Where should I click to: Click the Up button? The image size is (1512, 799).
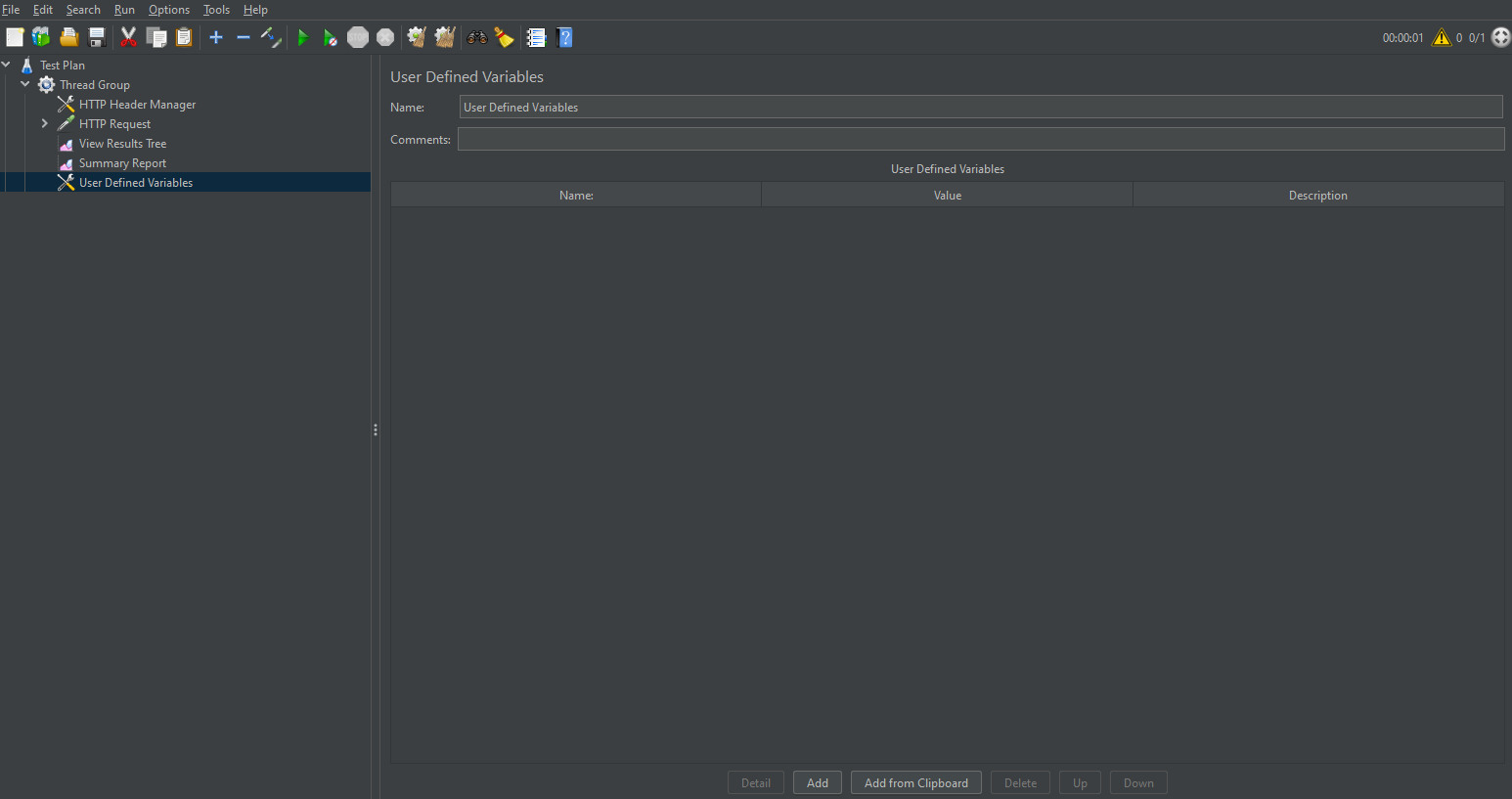pos(1080,782)
